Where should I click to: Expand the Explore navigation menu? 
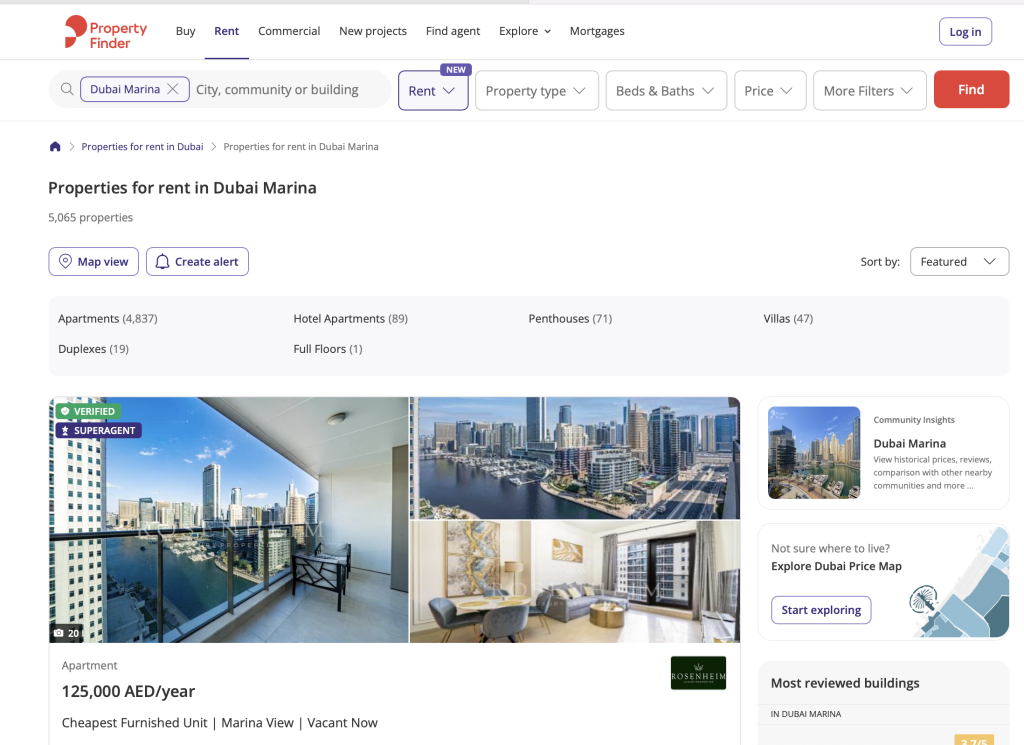(x=524, y=31)
